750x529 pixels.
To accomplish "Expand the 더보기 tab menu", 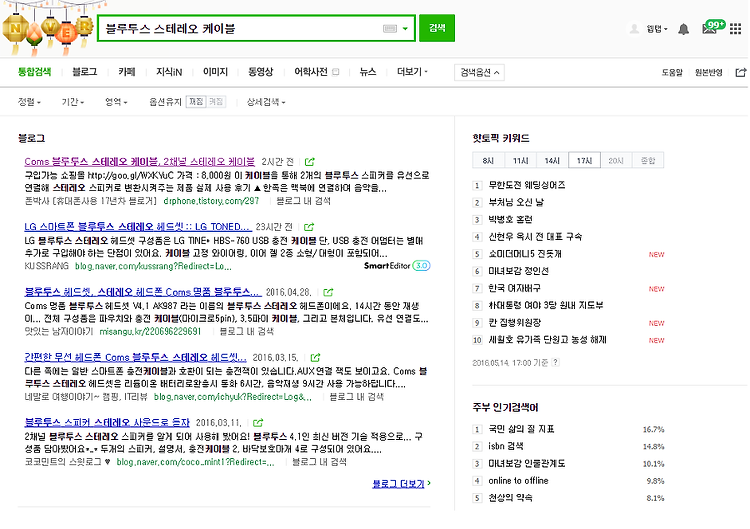I will 412,72.
